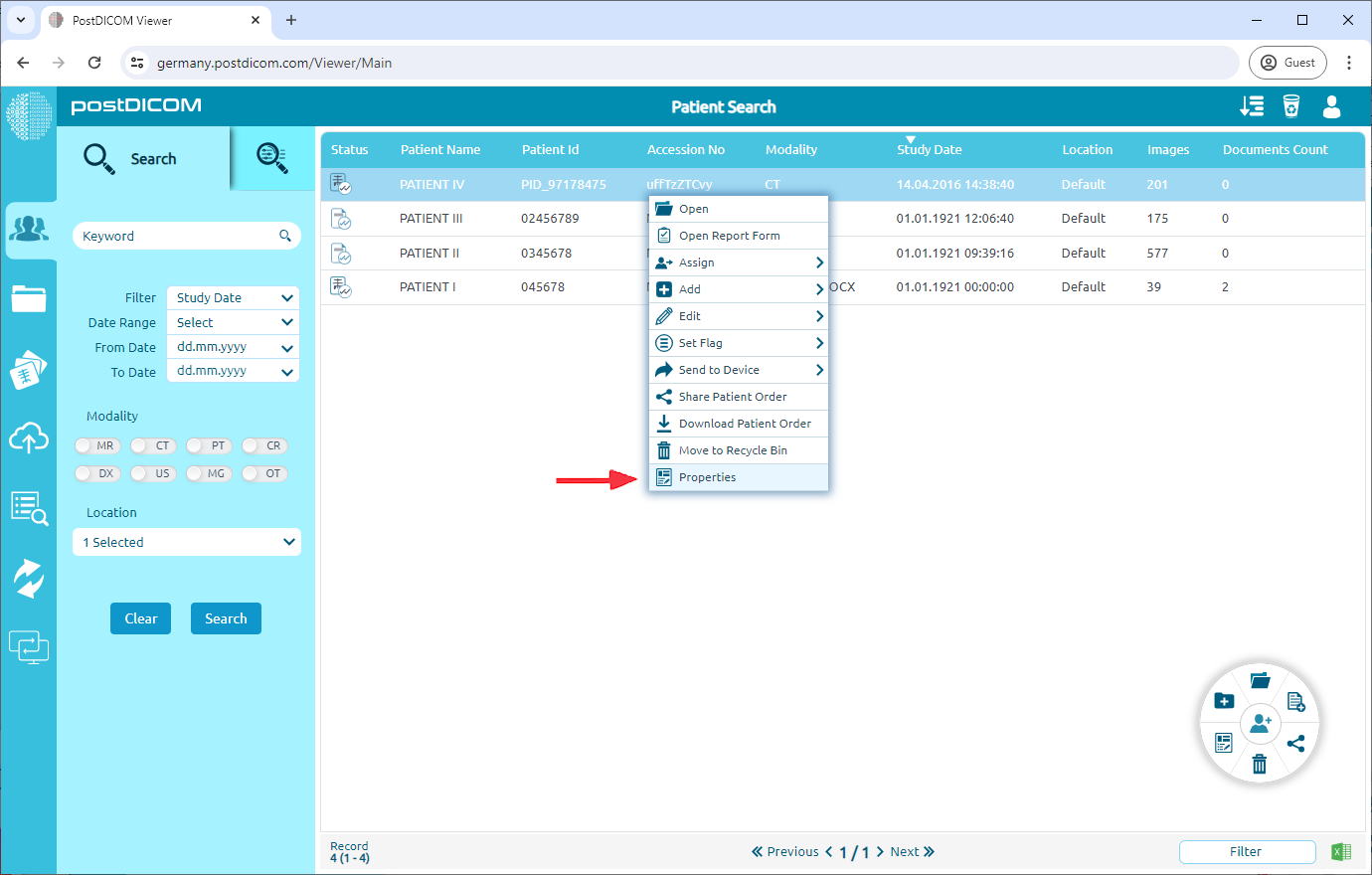Open the Date Range dropdown
Image resolution: width=1372 pixels, height=875 pixels.
click(x=232, y=322)
